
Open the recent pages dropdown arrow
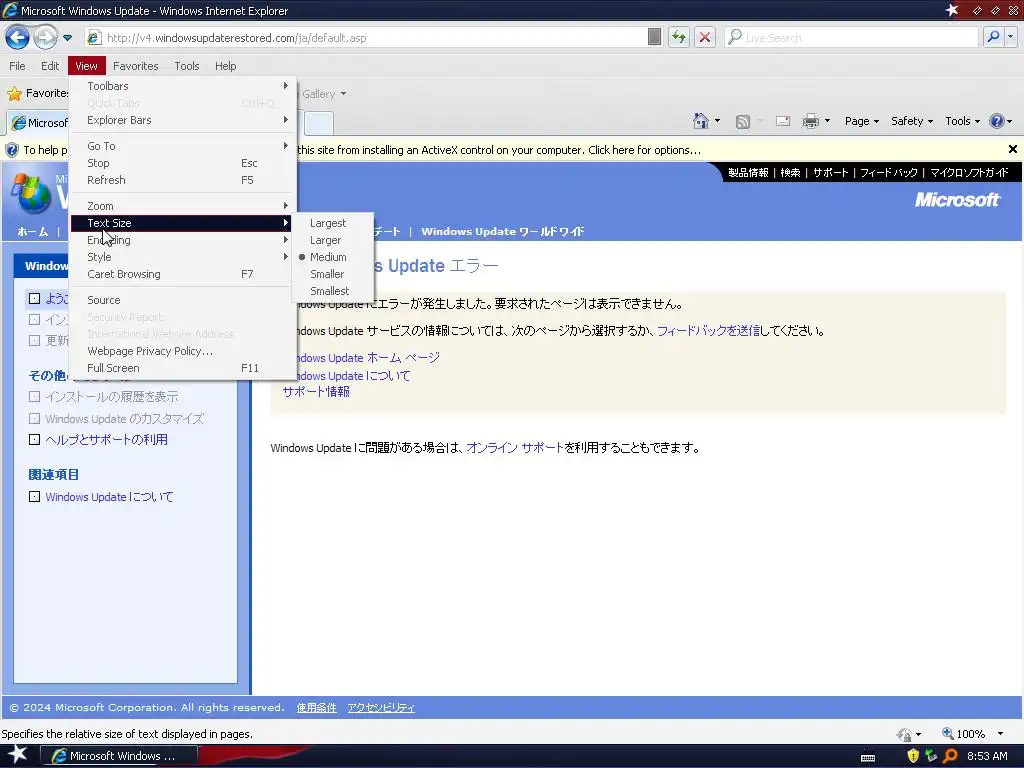click(67, 38)
